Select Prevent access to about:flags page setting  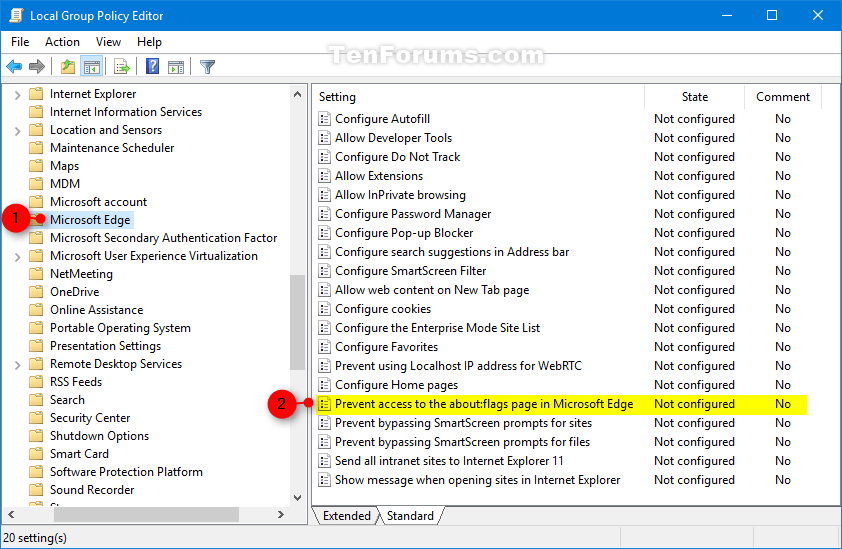tap(562, 404)
